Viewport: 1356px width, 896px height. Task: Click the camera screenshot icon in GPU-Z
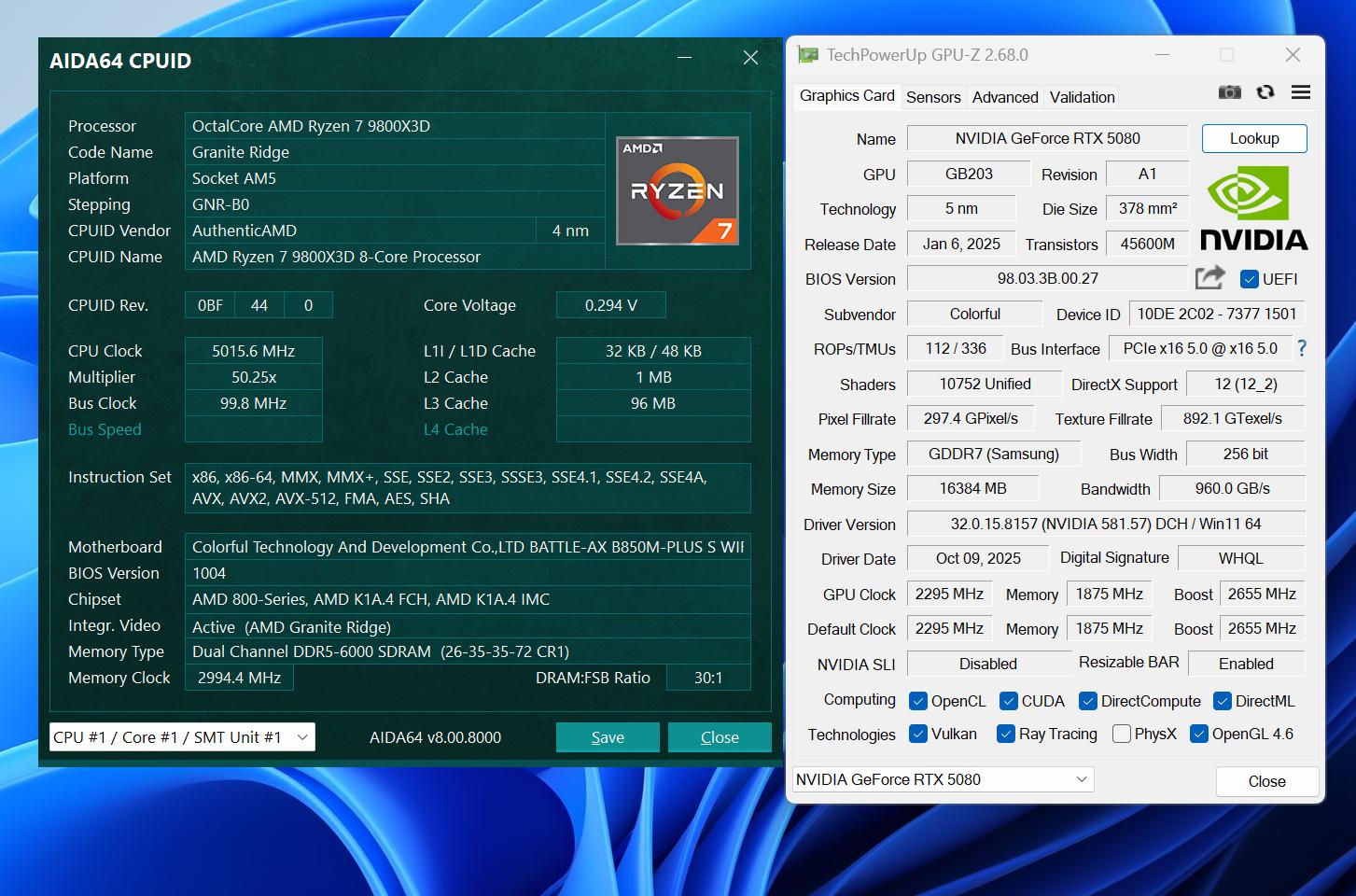tap(1230, 92)
